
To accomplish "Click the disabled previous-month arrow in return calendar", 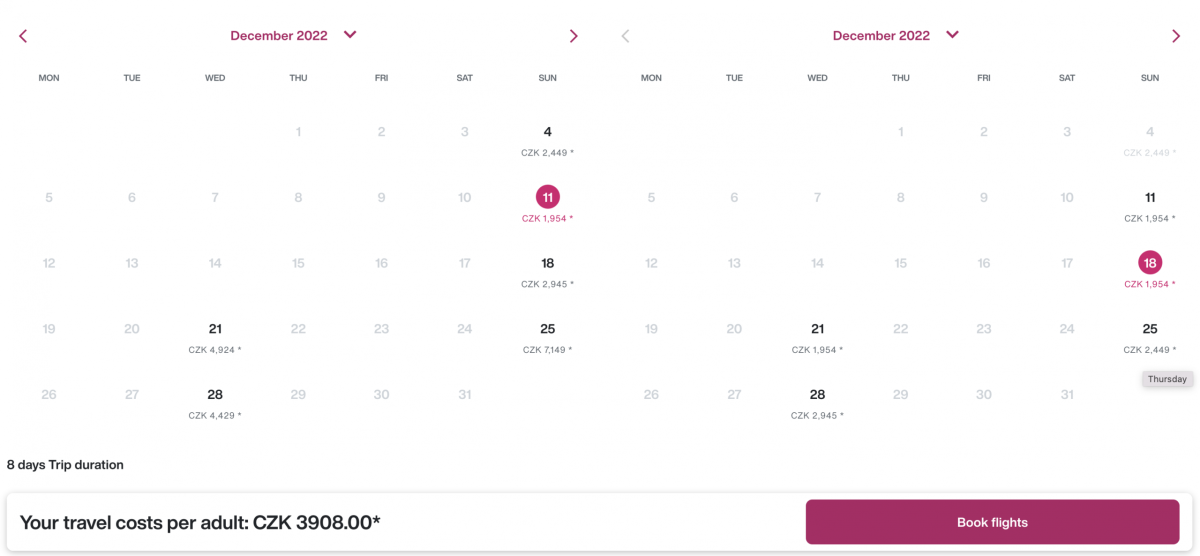I will (x=626, y=36).
